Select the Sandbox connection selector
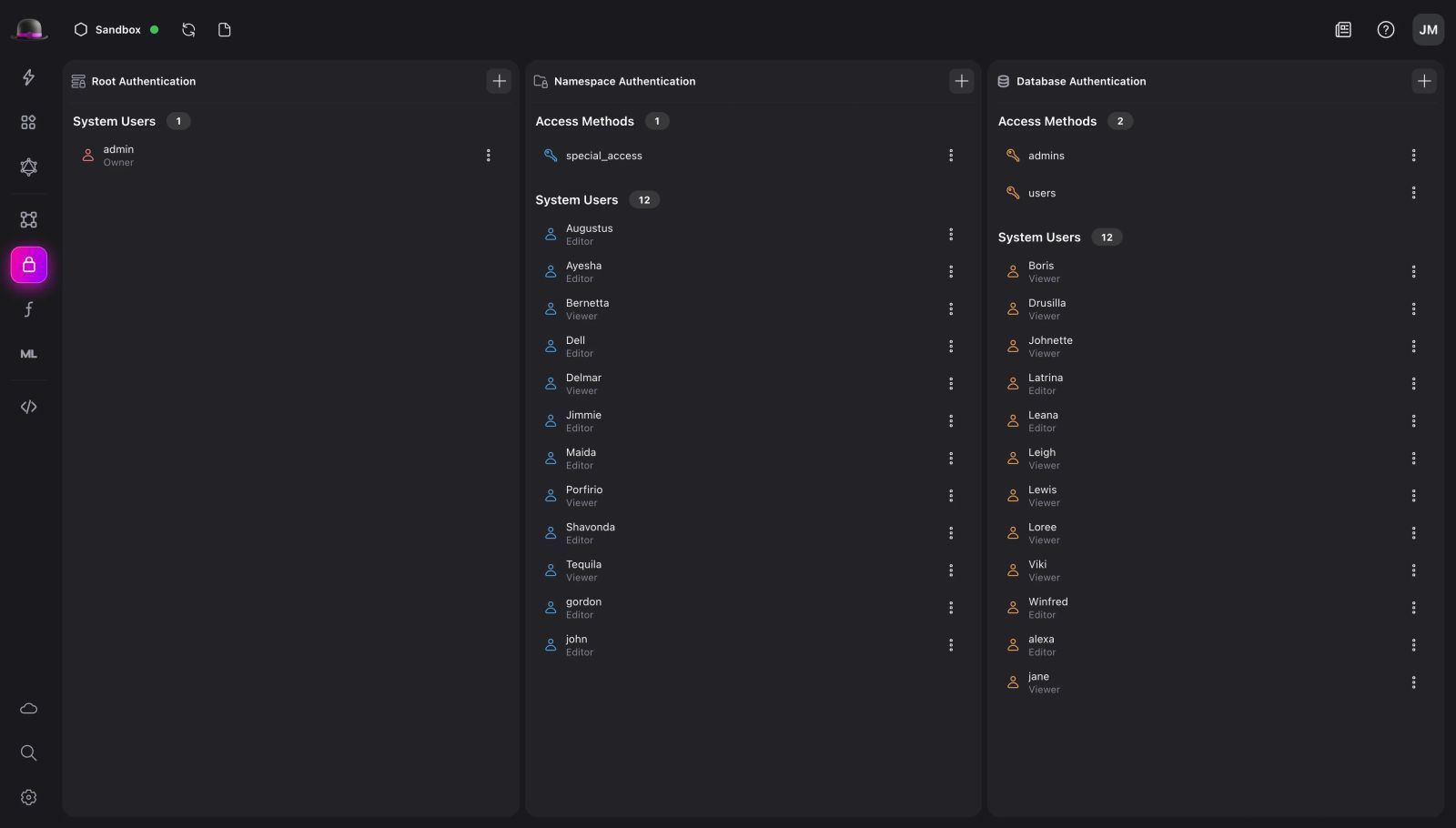The image size is (1456, 828). pyautogui.click(x=116, y=30)
